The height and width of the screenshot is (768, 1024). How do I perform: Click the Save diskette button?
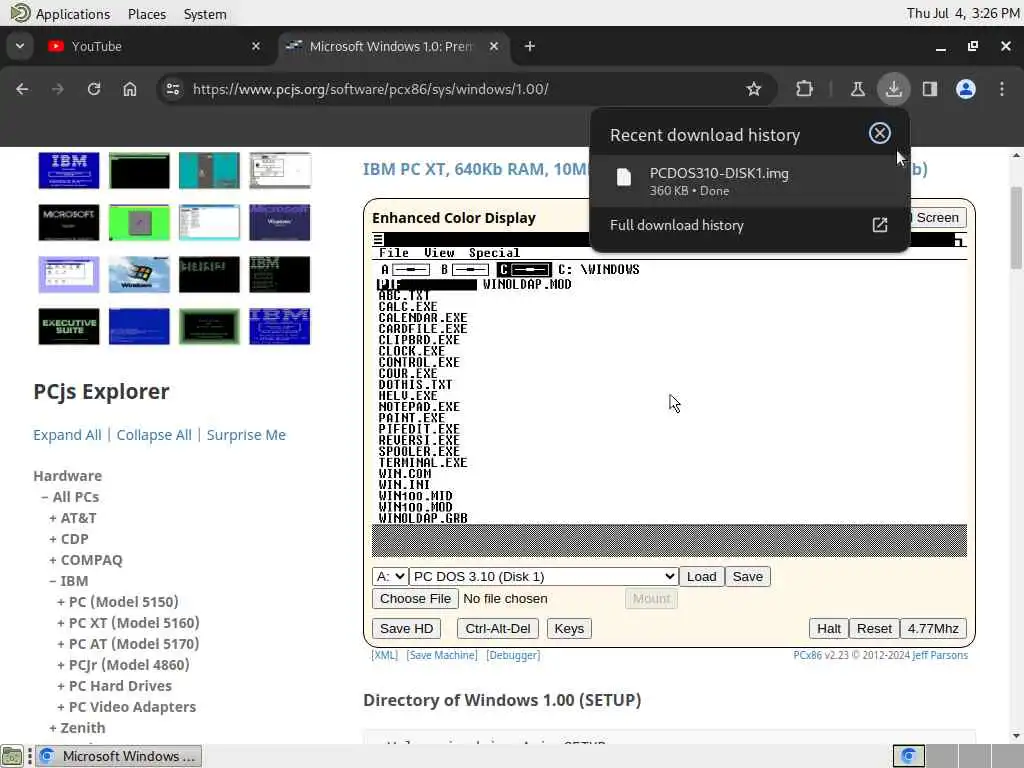click(x=748, y=577)
